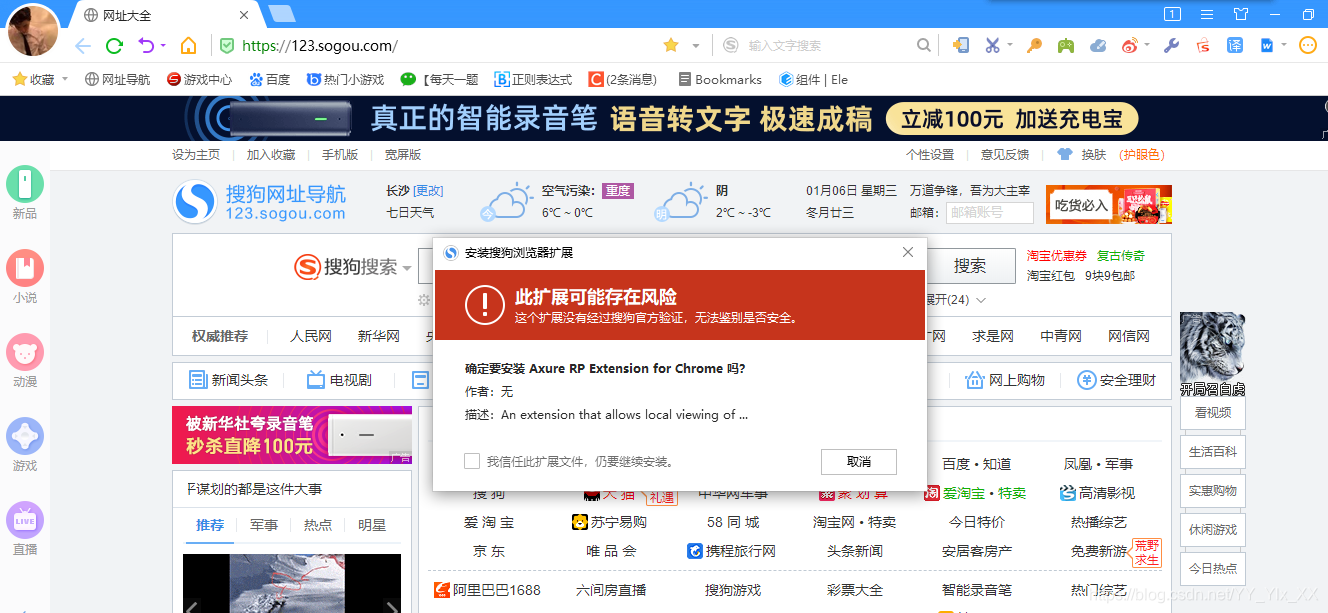The width and height of the screenshot is (1328, 613).
Task: Click the address bar URL
Action: 320,46
